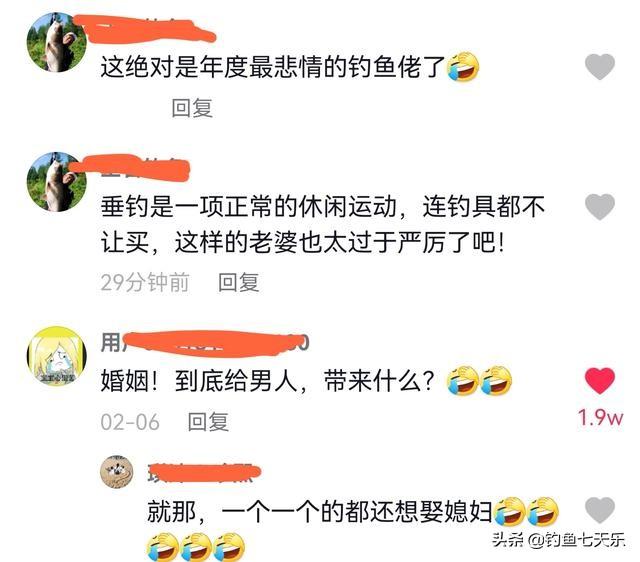640x562 pixels.
Task: Click the 29分钟前 timestamp
Action: click(144, 282)
